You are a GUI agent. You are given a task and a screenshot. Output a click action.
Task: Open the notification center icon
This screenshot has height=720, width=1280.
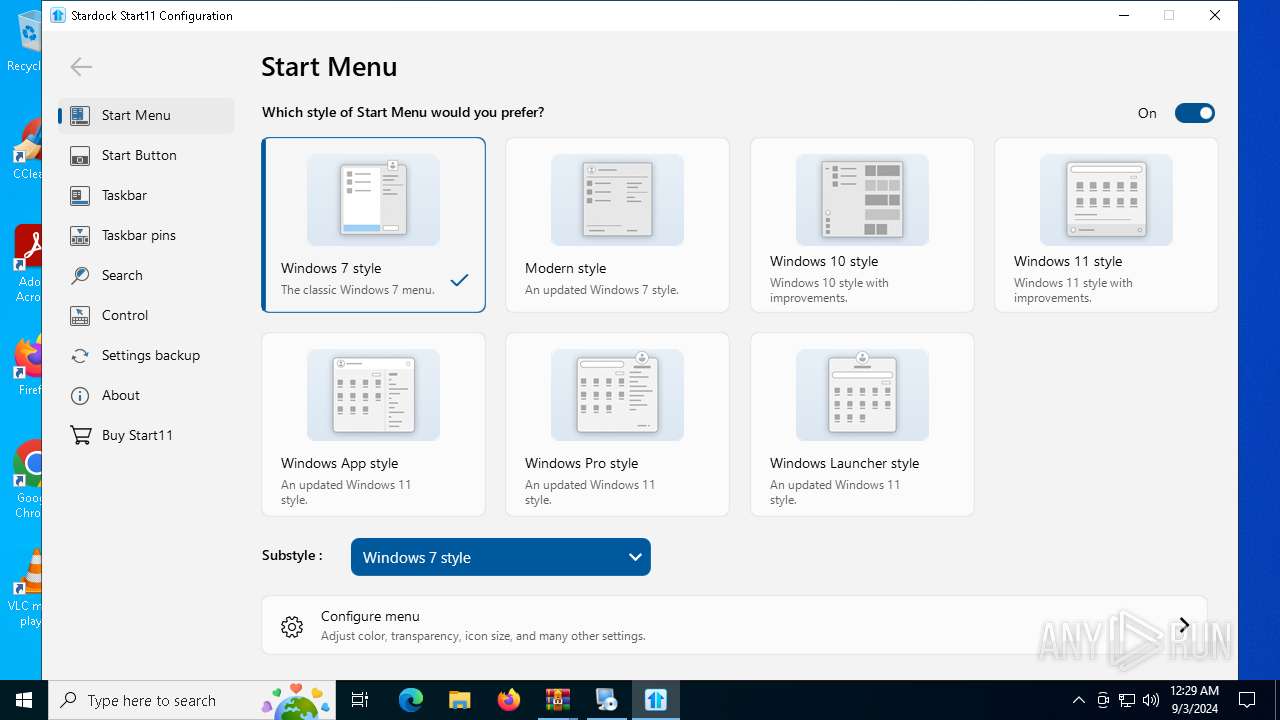coord(1247,700)
